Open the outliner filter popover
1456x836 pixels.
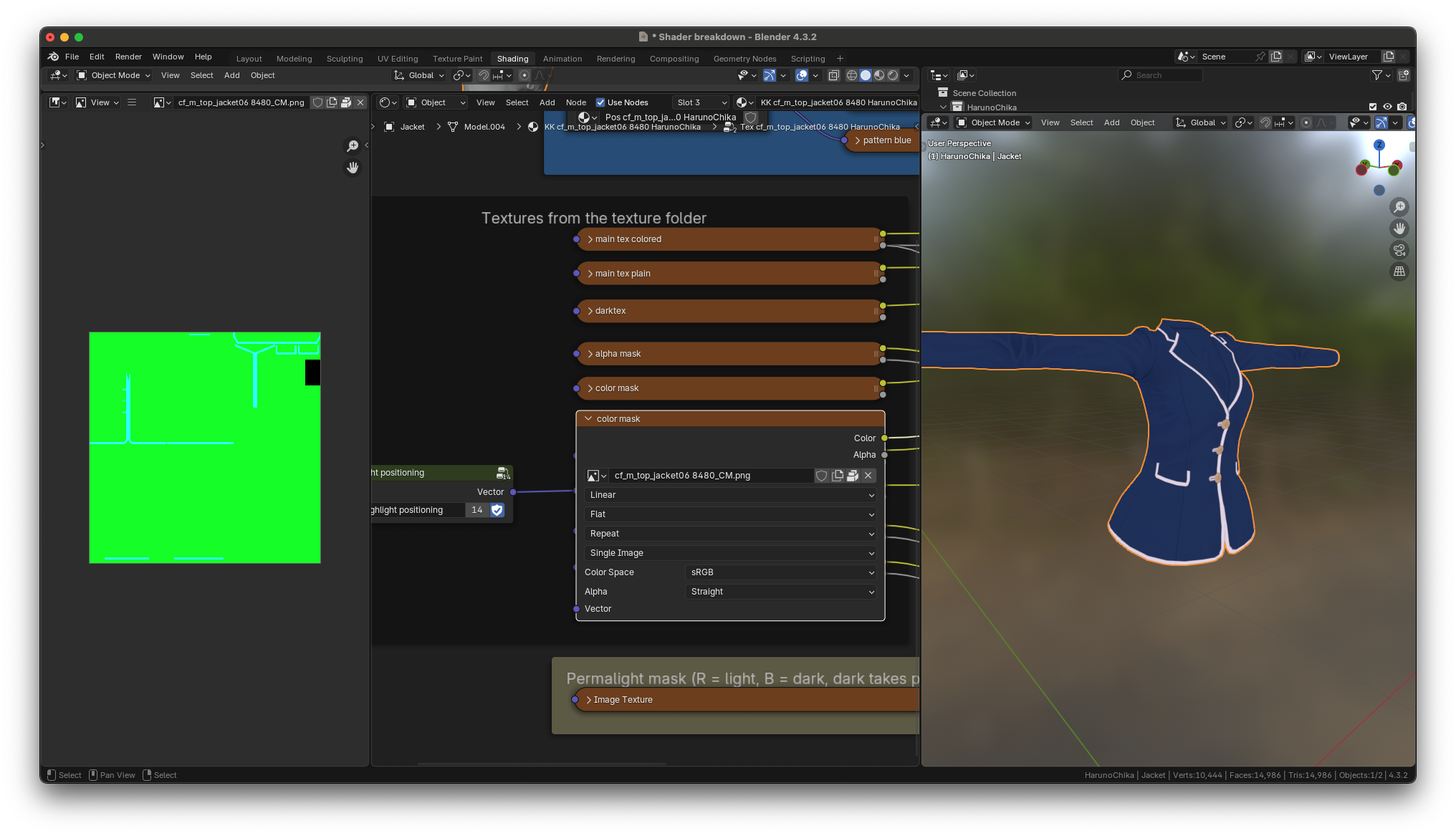(x=1380, y=75)
